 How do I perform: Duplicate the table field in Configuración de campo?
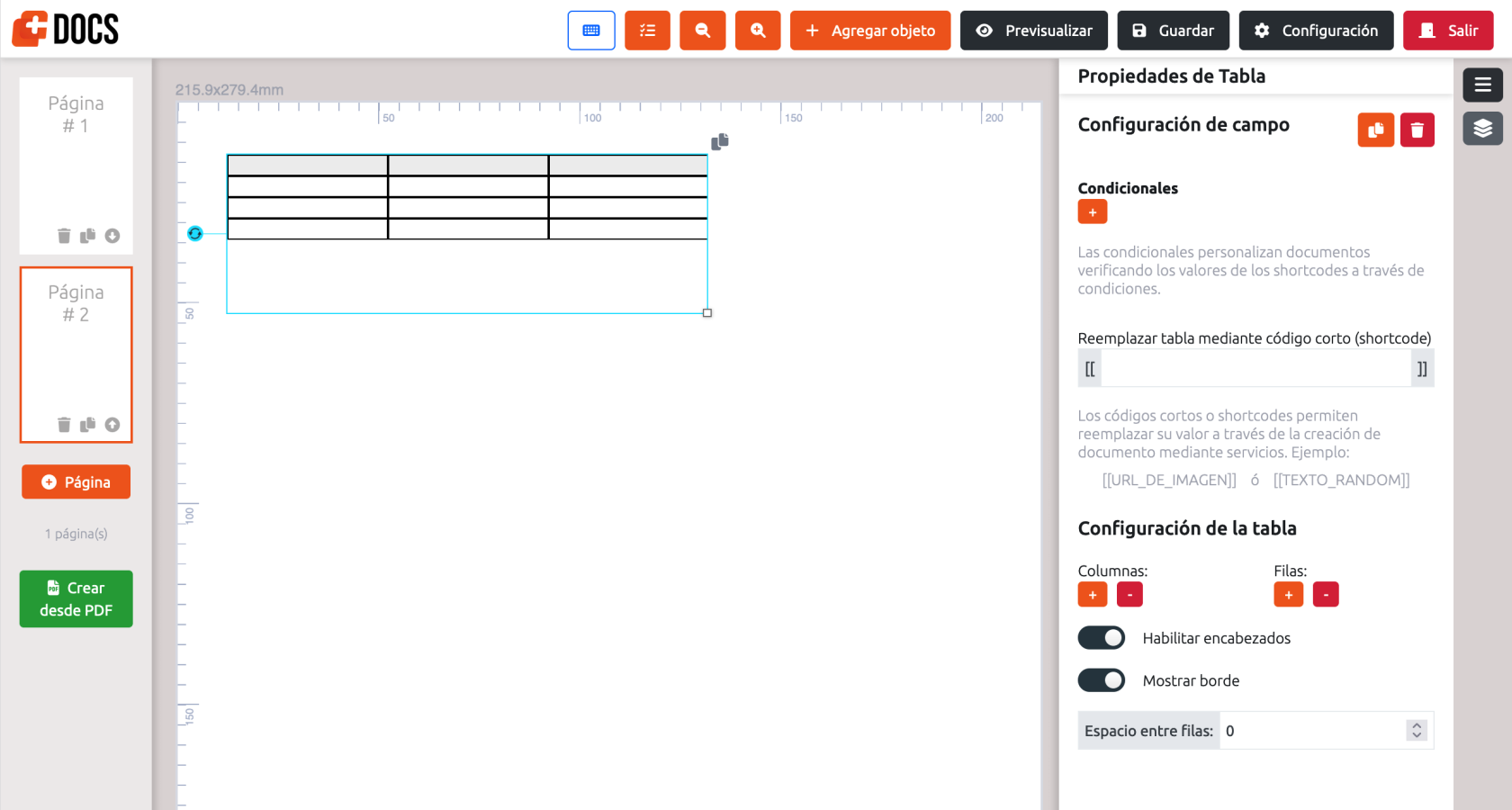pyautogui.click(x=1375, y=130)
